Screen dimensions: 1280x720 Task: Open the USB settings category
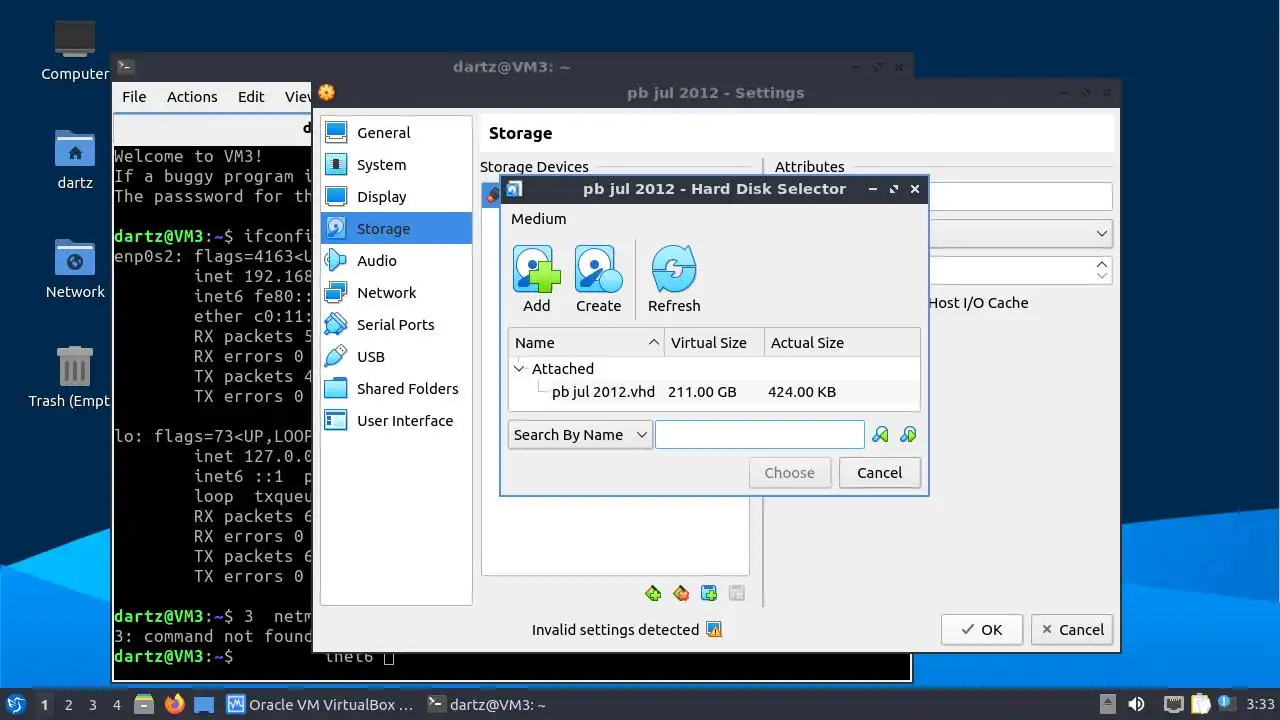[396, 357]
